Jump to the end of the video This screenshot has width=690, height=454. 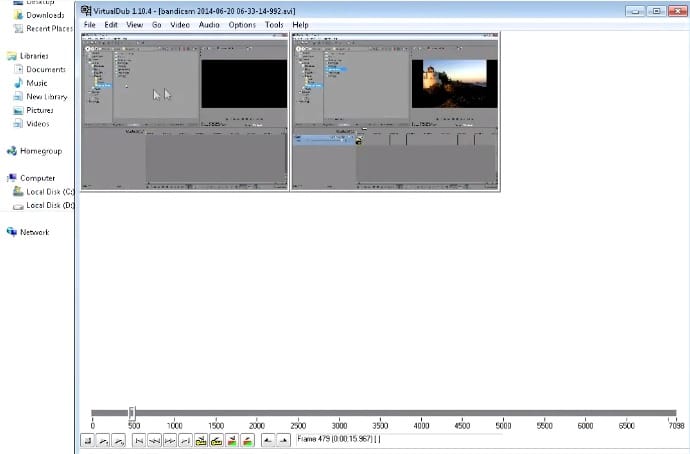(x=184, y=440)
